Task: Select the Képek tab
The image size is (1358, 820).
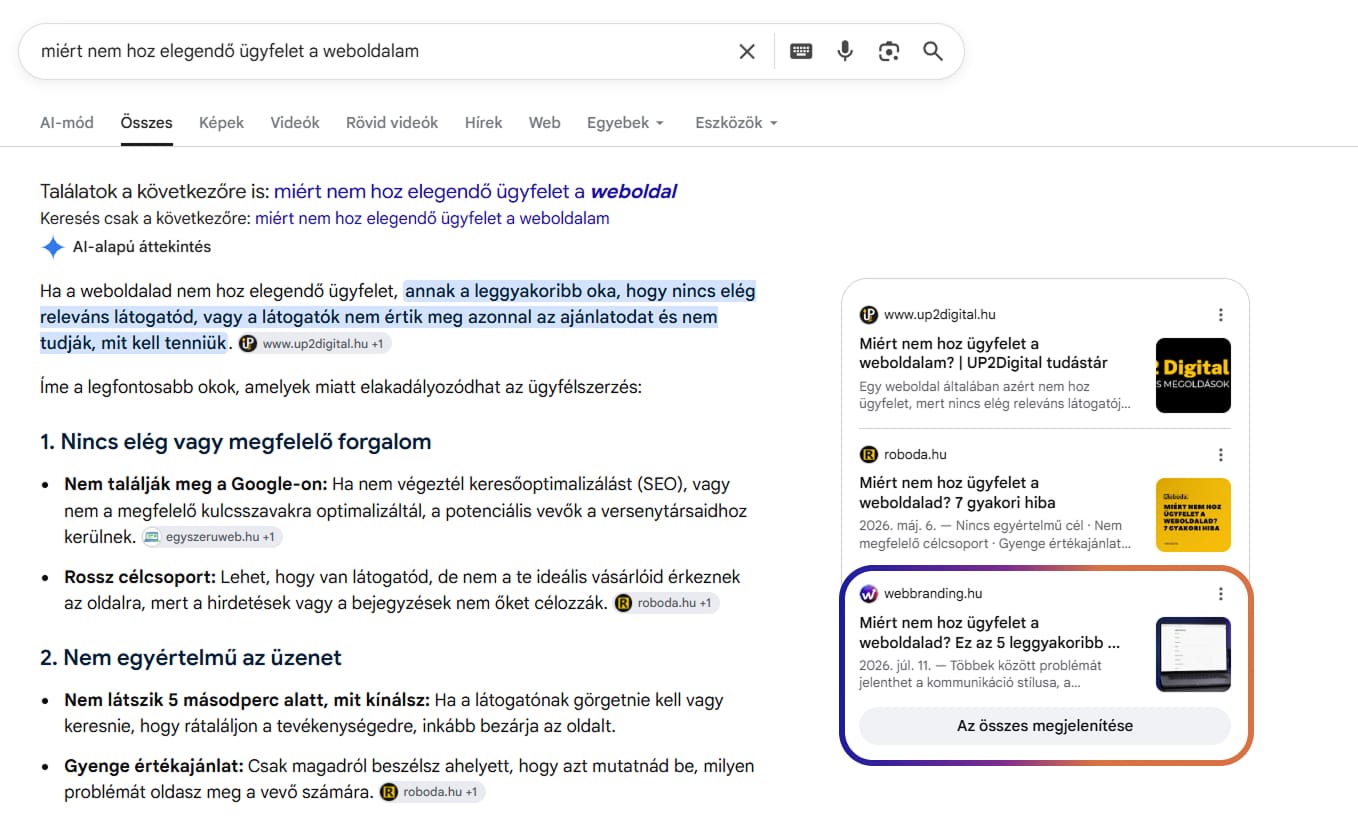Action: coord(221,123)
